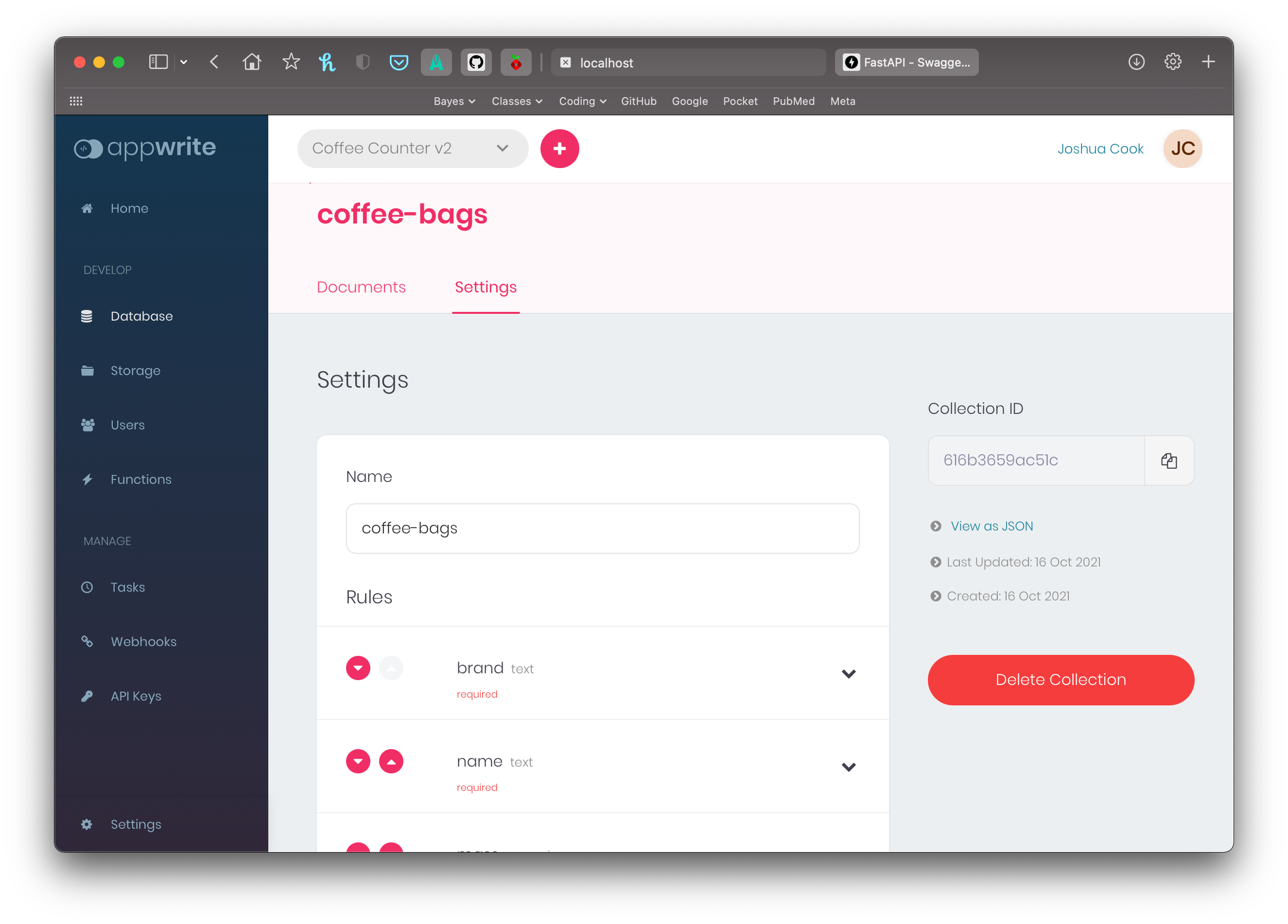Screen dimensions: 1288x924
Task: Open the Coffee Counter v2 project dropdown
Action: (x=412, y=149)
